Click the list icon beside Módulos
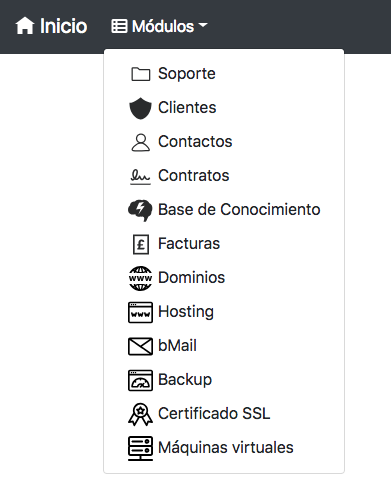The width and height of the screenshot is (391, 500). click(119, 26)
